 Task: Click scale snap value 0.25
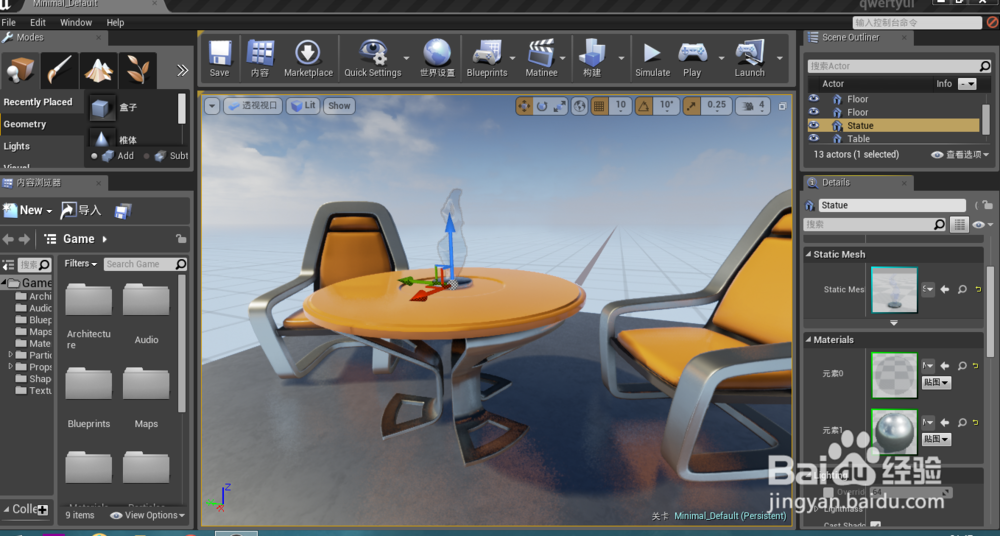pos(716,106)
